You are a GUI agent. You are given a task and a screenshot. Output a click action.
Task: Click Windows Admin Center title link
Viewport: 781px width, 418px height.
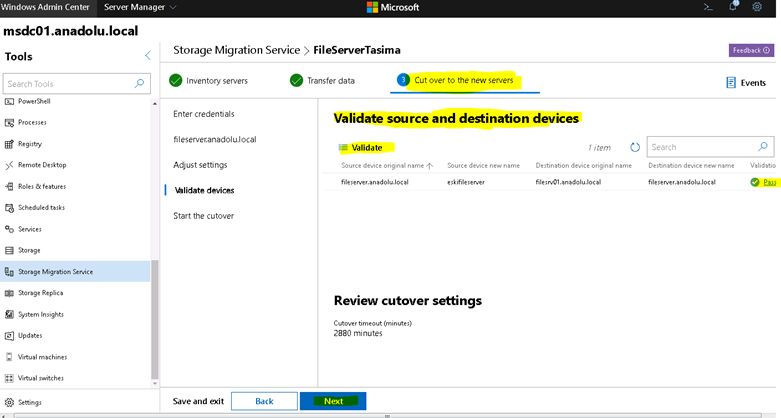pyautogui.click(x=45, y=7)
